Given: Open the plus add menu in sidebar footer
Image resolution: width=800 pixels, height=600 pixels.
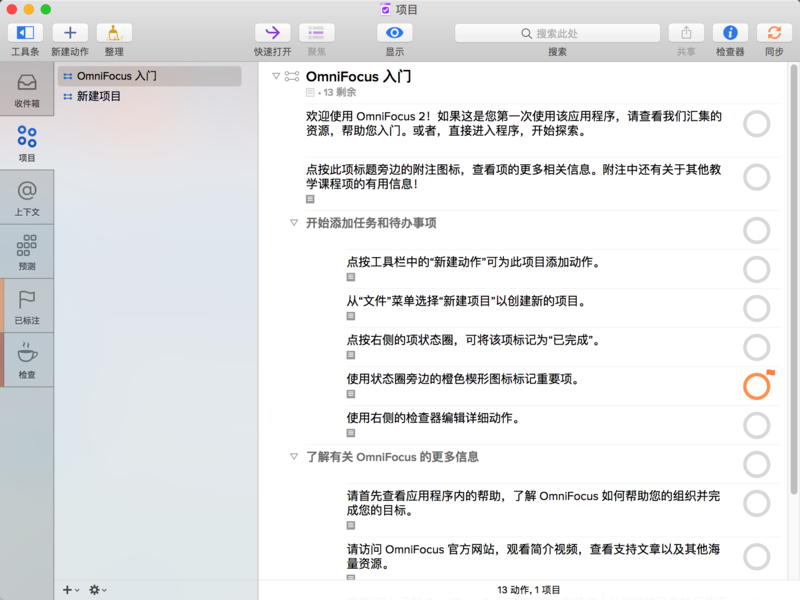Looking at the screenshot, I should (70, 590).
